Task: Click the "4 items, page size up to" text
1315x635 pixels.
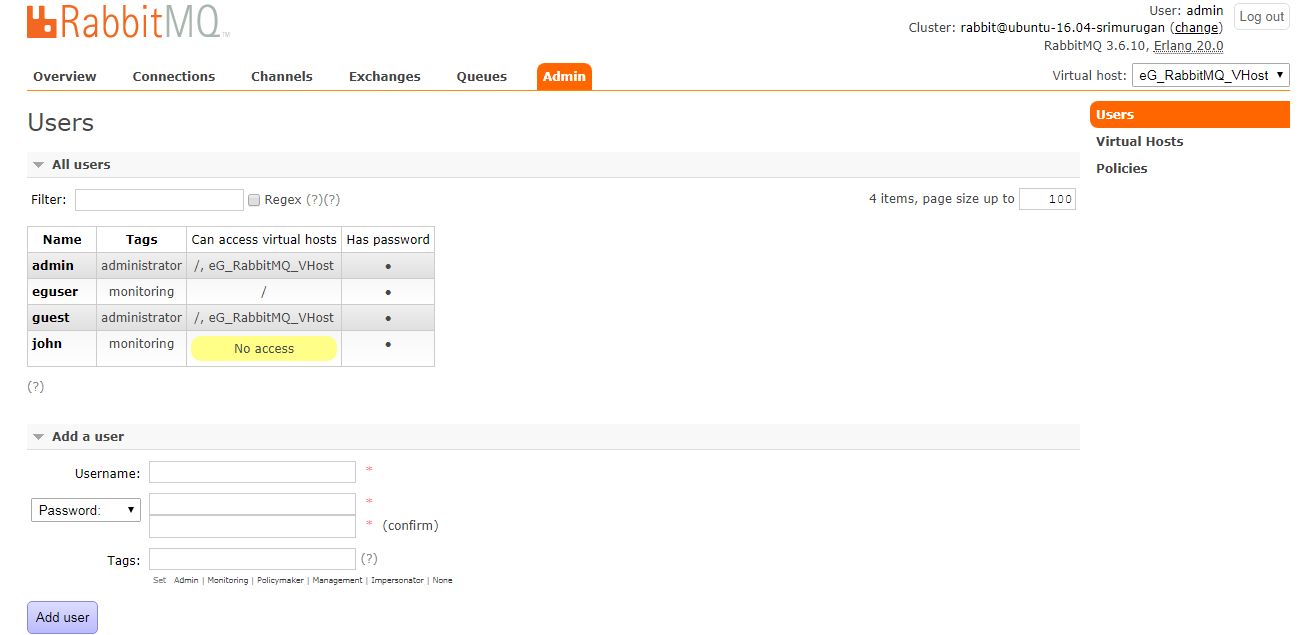Action: tap(942, 199)
